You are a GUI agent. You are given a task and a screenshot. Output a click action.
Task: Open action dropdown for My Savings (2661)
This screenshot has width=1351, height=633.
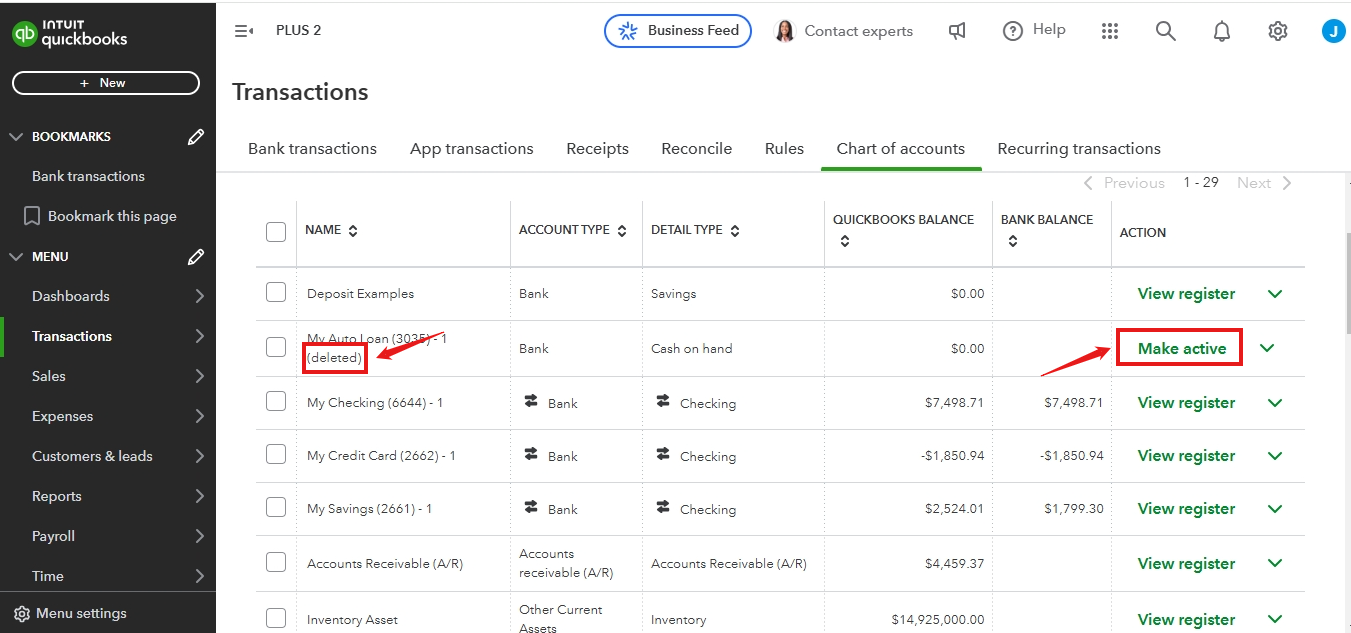[1275, 509]
